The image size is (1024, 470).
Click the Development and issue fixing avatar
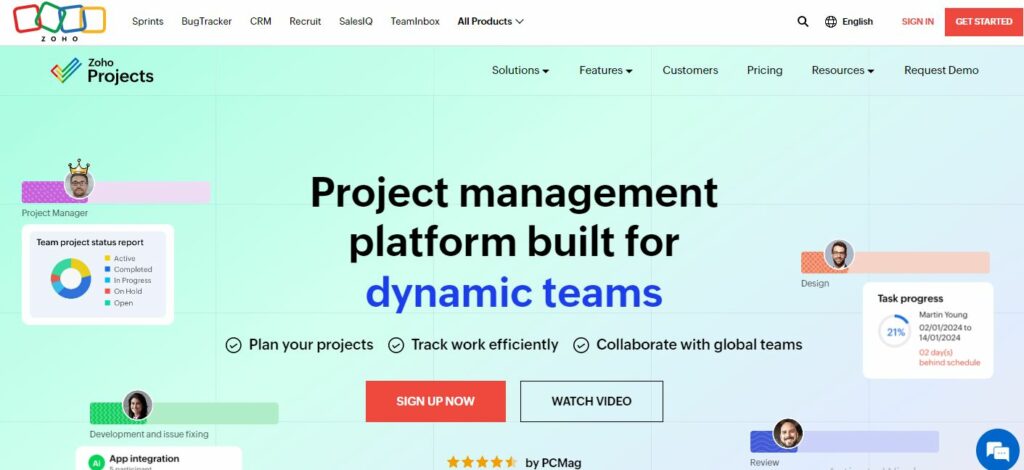click(137, 405)
